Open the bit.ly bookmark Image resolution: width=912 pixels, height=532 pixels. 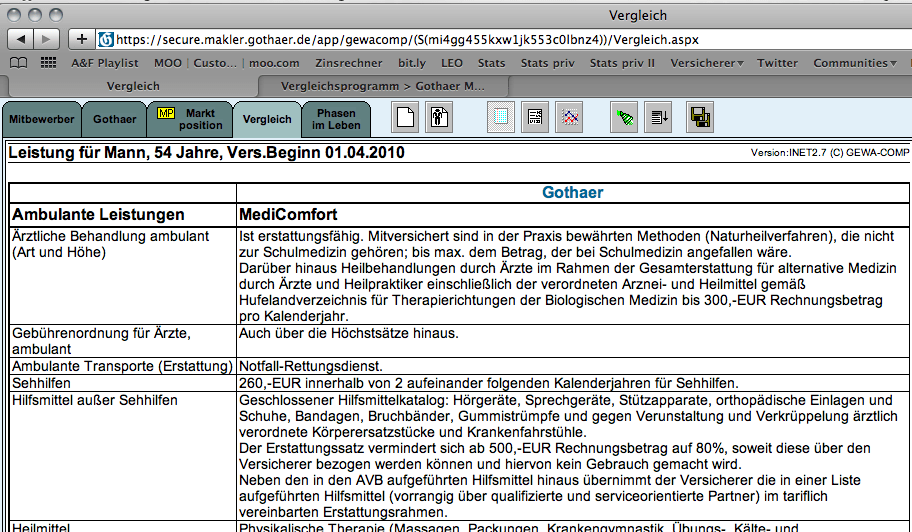click(x=412, y=63)
